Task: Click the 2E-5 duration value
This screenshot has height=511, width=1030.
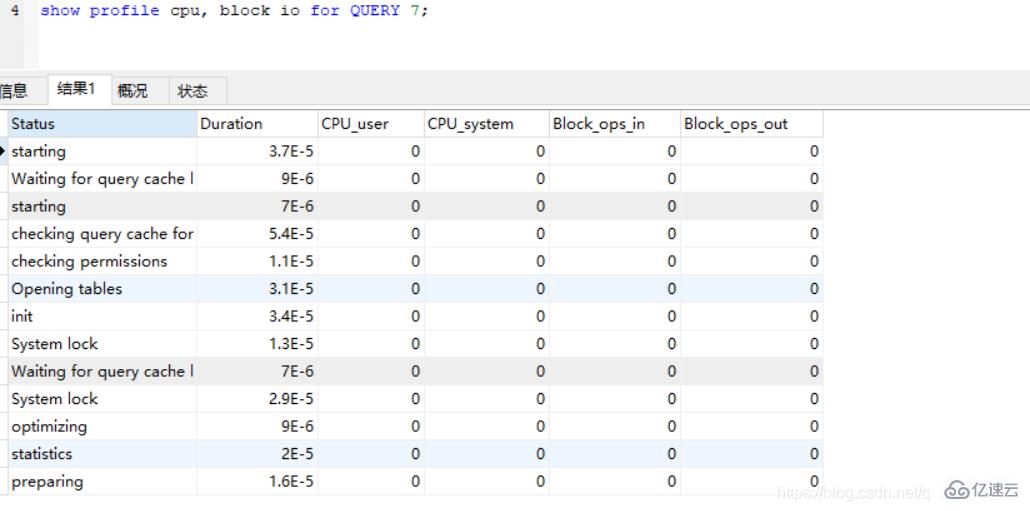Action: coord(298,454)
